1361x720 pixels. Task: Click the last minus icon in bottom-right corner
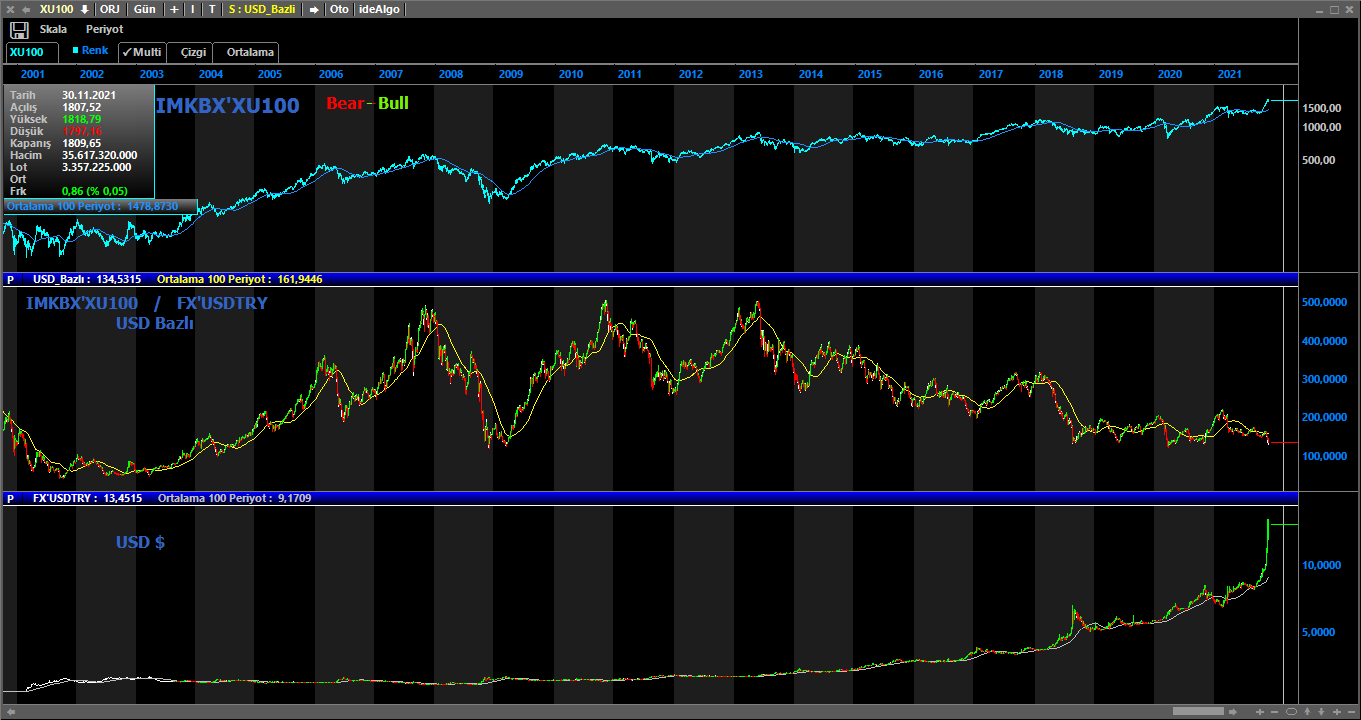(x=1351, y=711)
